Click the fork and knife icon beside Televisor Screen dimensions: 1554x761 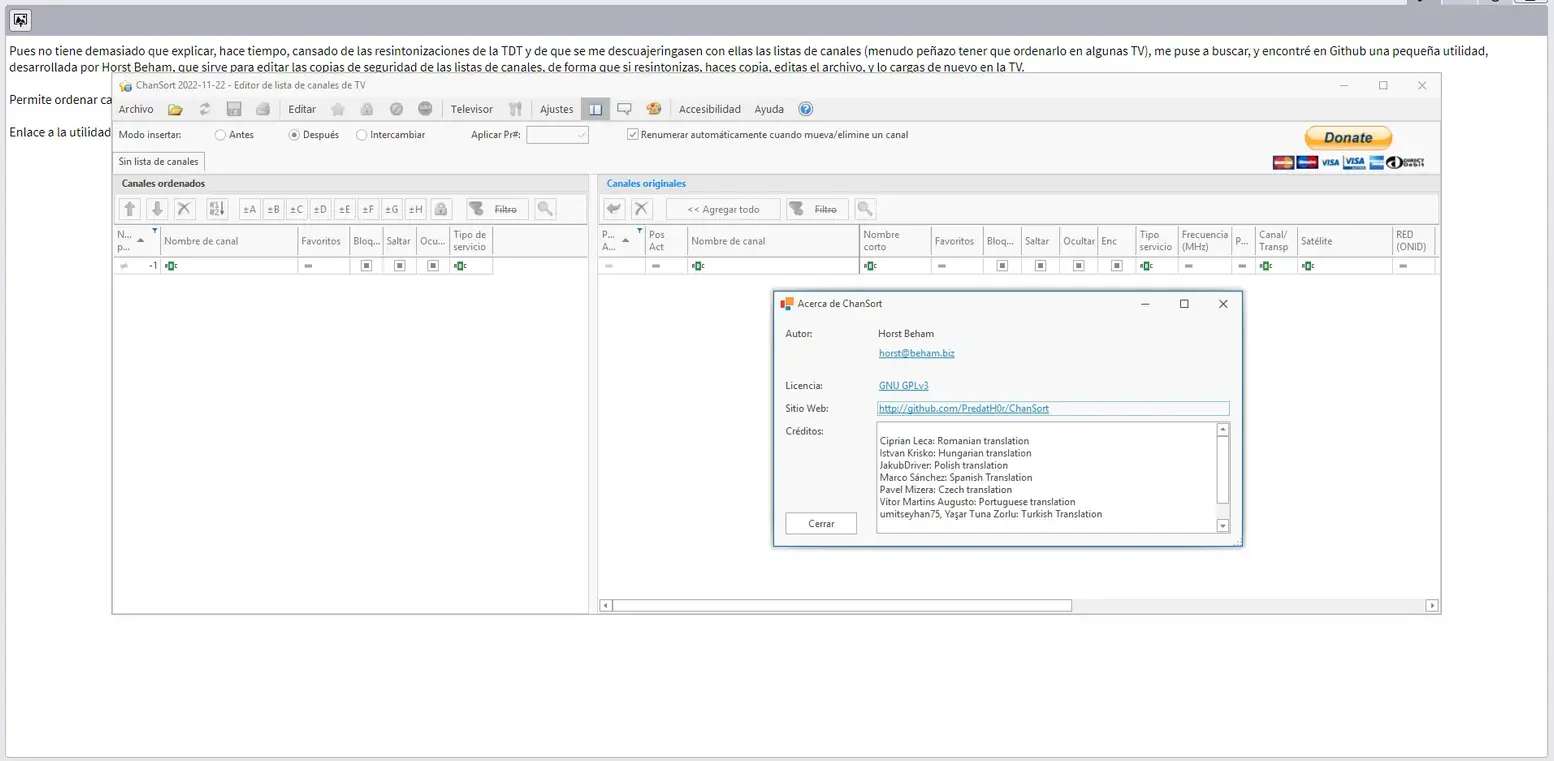pyautogui.click(x=516, y=109)
